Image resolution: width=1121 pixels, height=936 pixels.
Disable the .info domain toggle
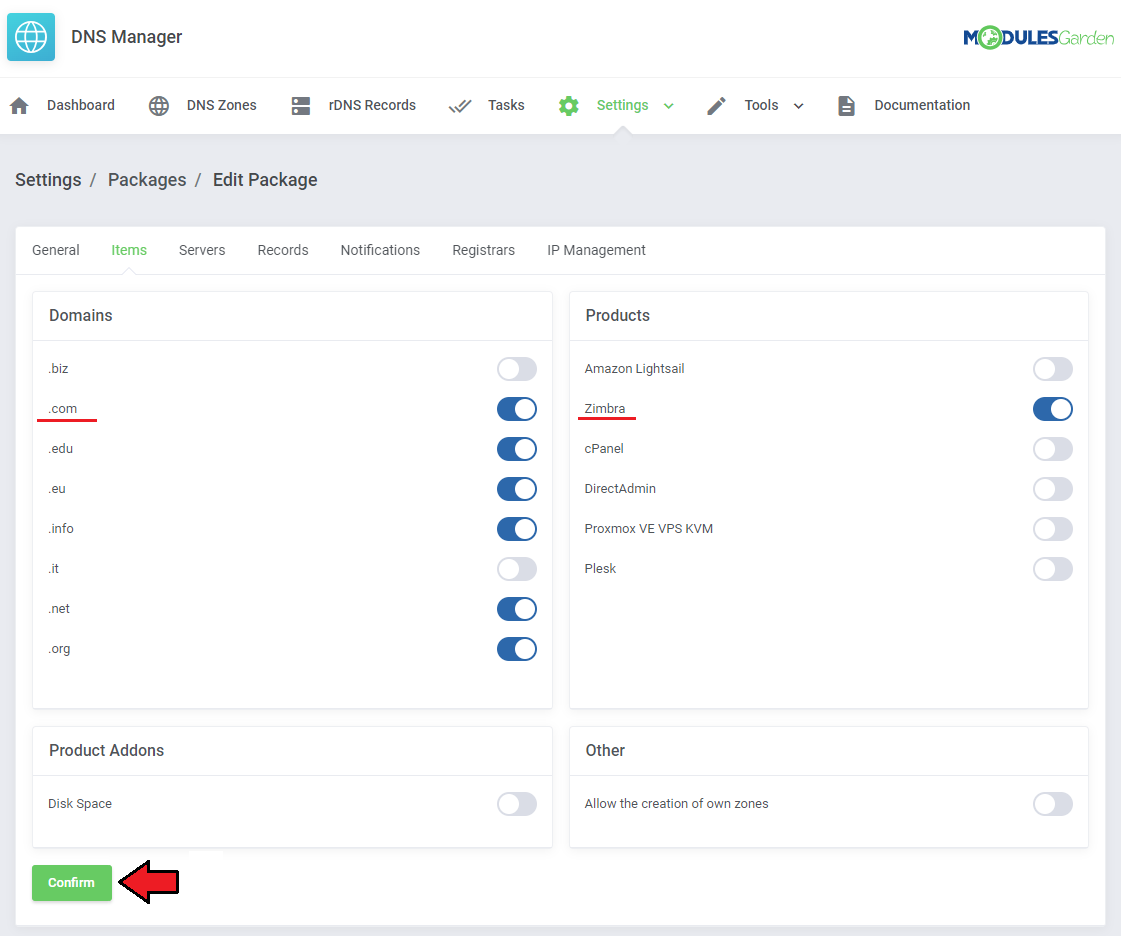(x=517, y=529)
